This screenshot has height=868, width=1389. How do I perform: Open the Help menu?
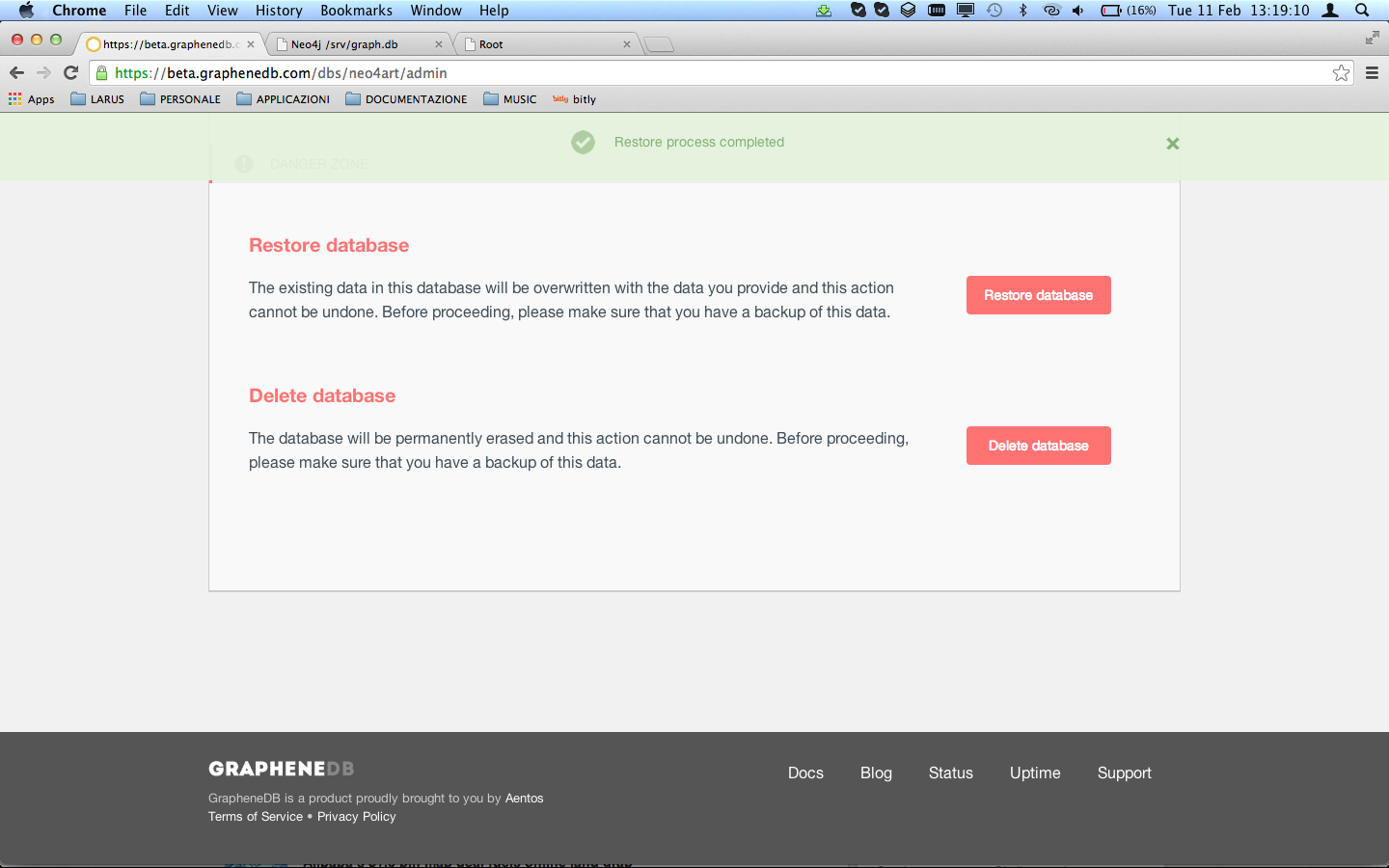(x=494, y=11)
